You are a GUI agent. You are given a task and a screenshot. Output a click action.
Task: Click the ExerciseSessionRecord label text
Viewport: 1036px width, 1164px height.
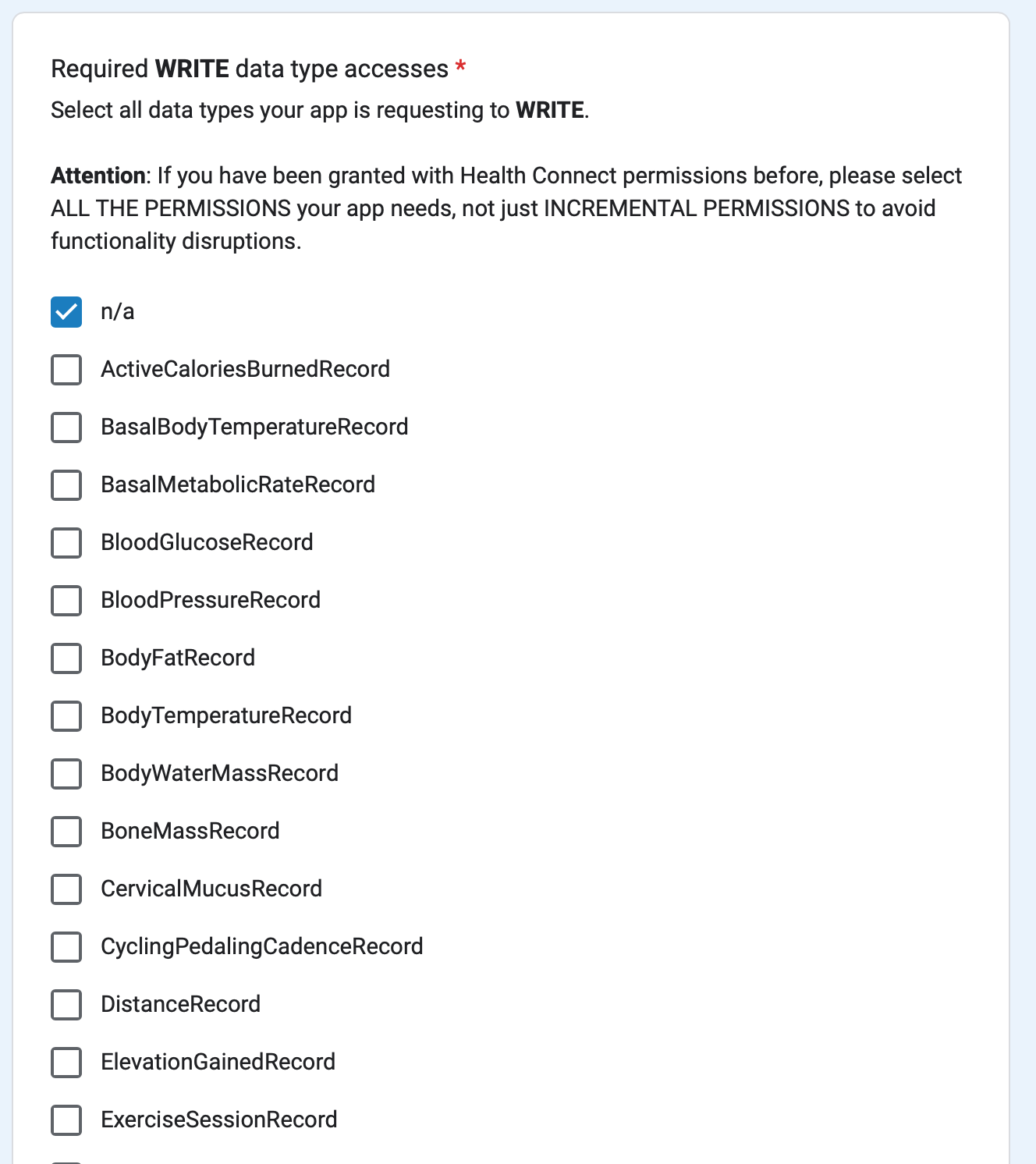pos(218,1120)
